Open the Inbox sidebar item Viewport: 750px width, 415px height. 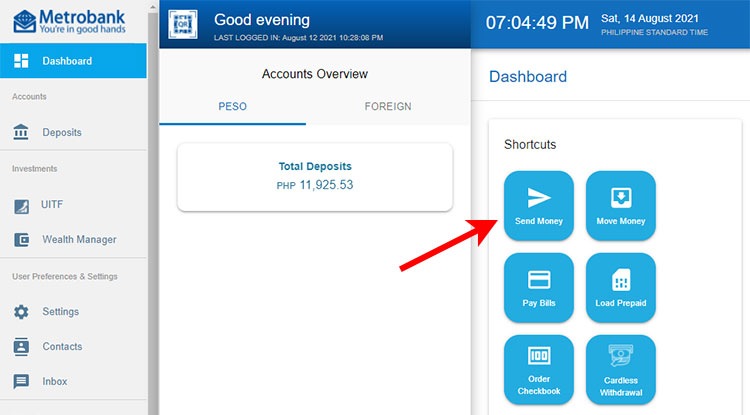pos(54,382)
